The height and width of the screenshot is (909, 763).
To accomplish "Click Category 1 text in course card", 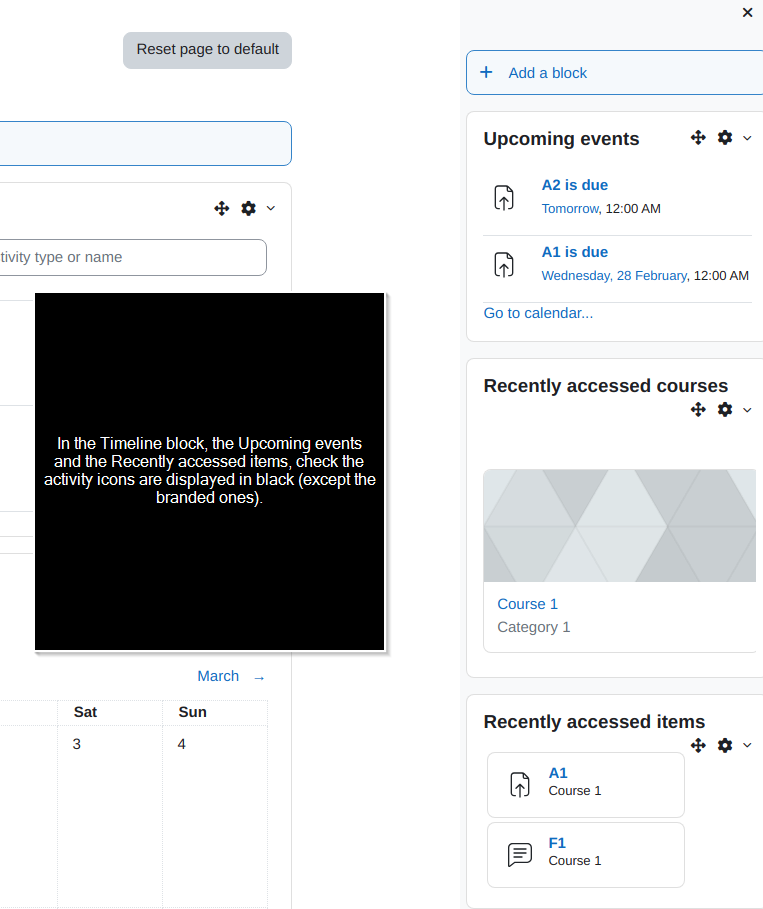I will pos(533,627).
